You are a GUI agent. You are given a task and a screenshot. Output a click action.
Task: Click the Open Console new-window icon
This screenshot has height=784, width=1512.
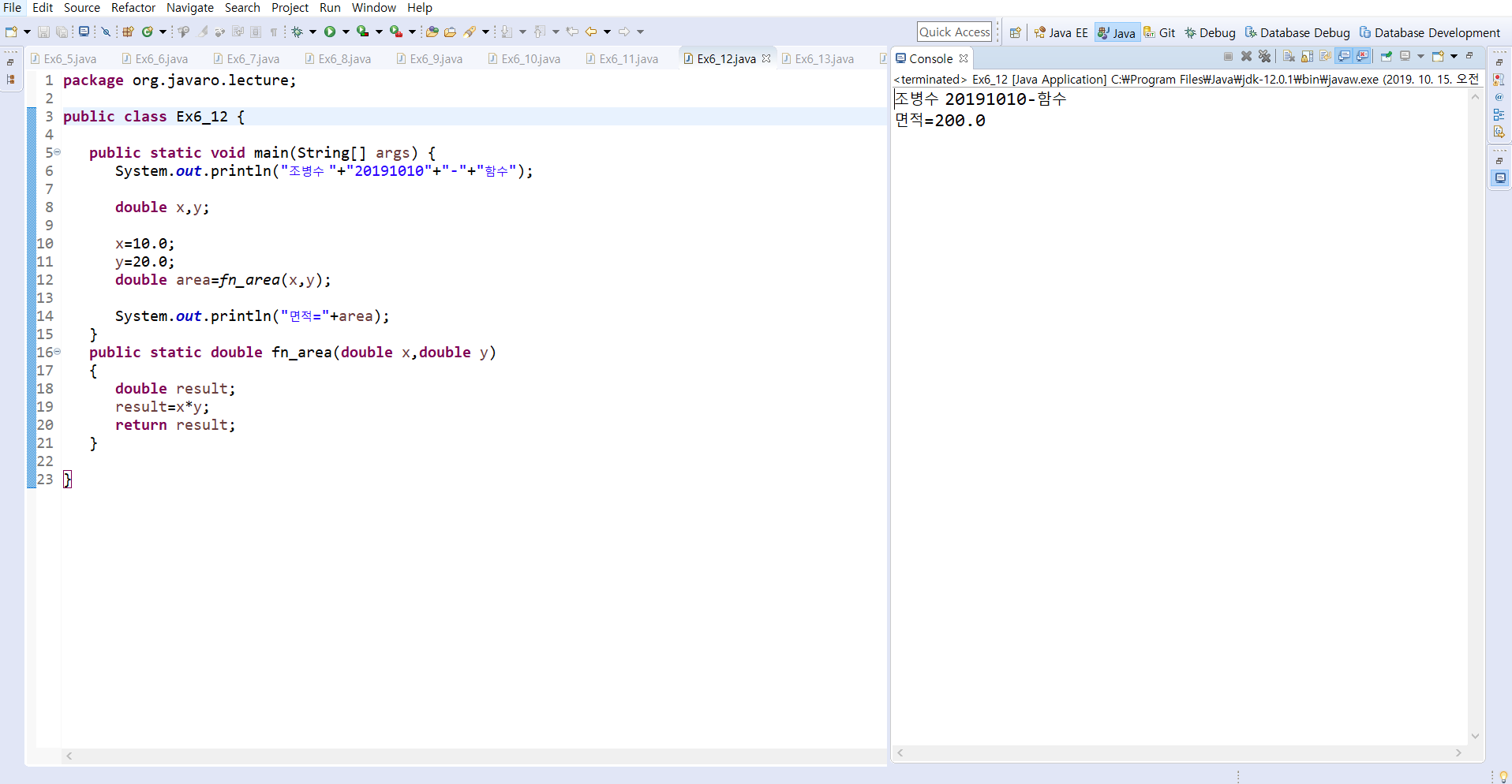(1438, 56)
